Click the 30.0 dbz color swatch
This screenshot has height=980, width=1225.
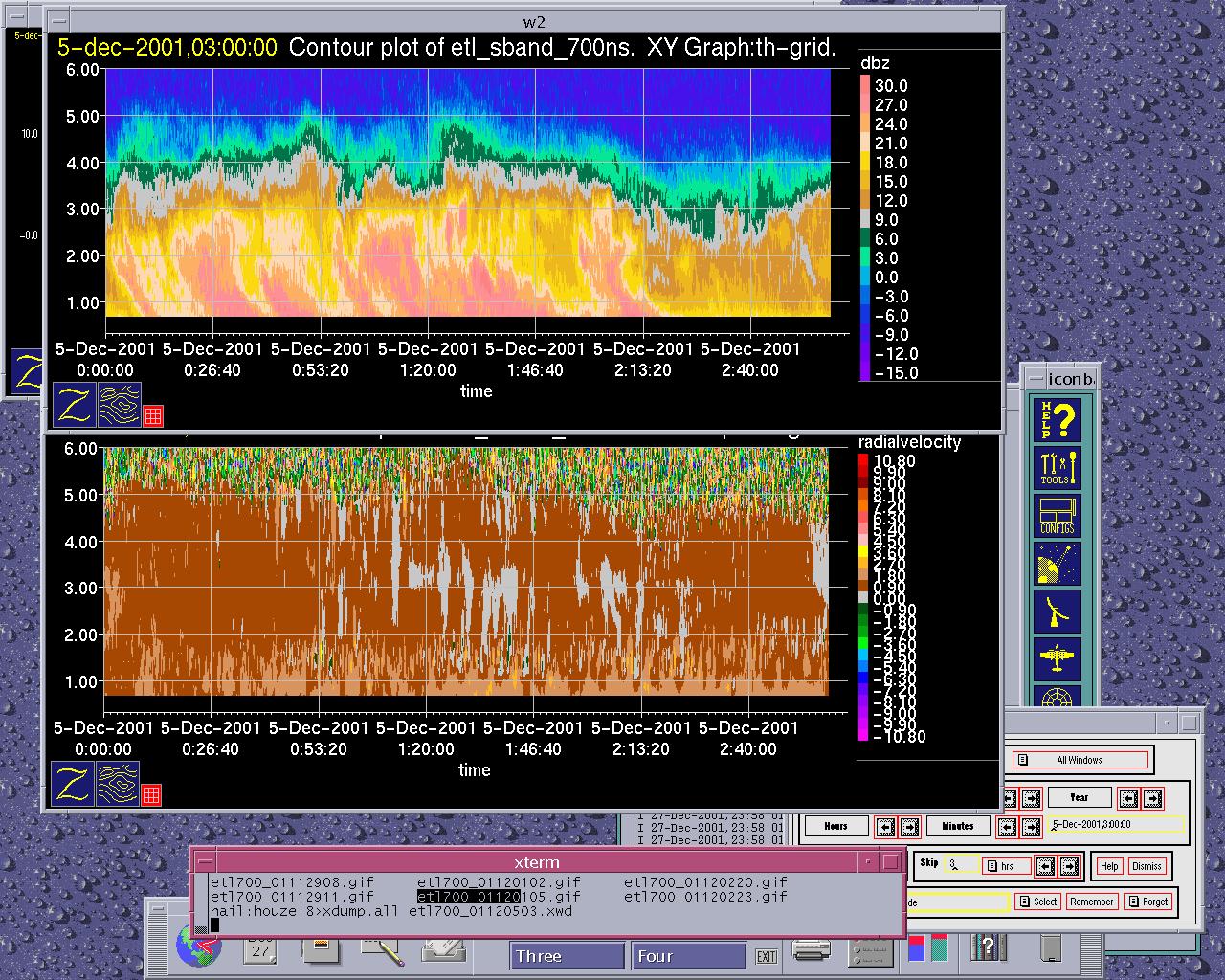click(x=865, y=85)
